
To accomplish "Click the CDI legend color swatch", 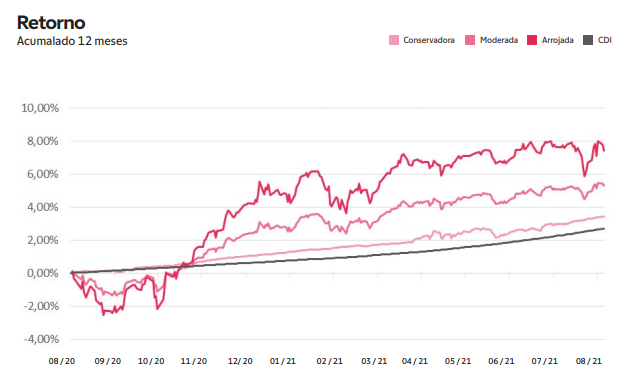I will coord(588,40).
